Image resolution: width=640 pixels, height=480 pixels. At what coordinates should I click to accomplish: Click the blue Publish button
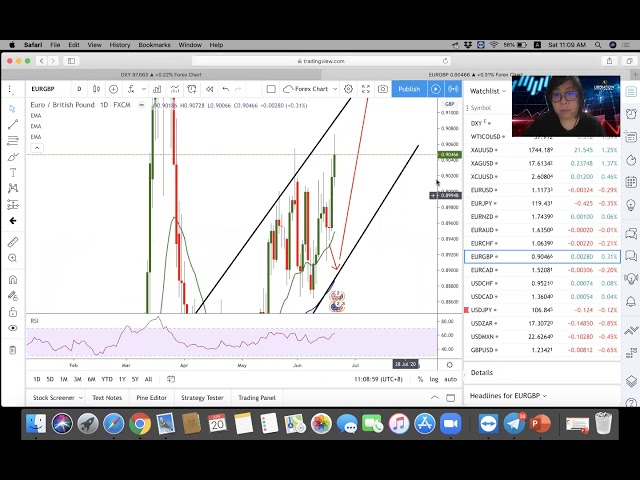click(x=409, y=89)
